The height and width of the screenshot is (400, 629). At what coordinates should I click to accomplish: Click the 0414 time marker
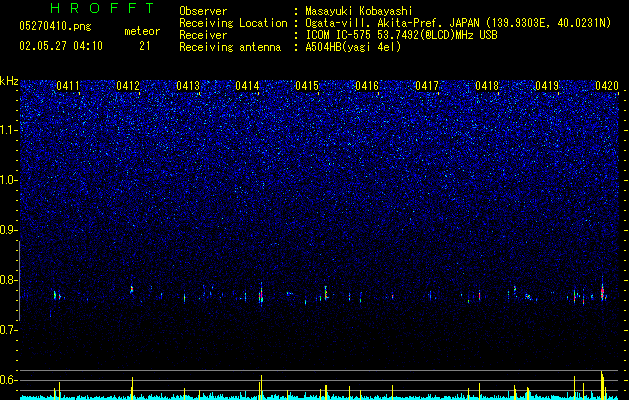[x=247, y=86]
